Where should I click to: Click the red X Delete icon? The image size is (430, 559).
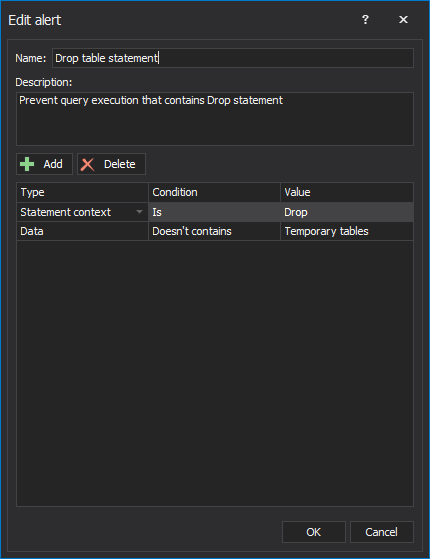click(87, 165)
